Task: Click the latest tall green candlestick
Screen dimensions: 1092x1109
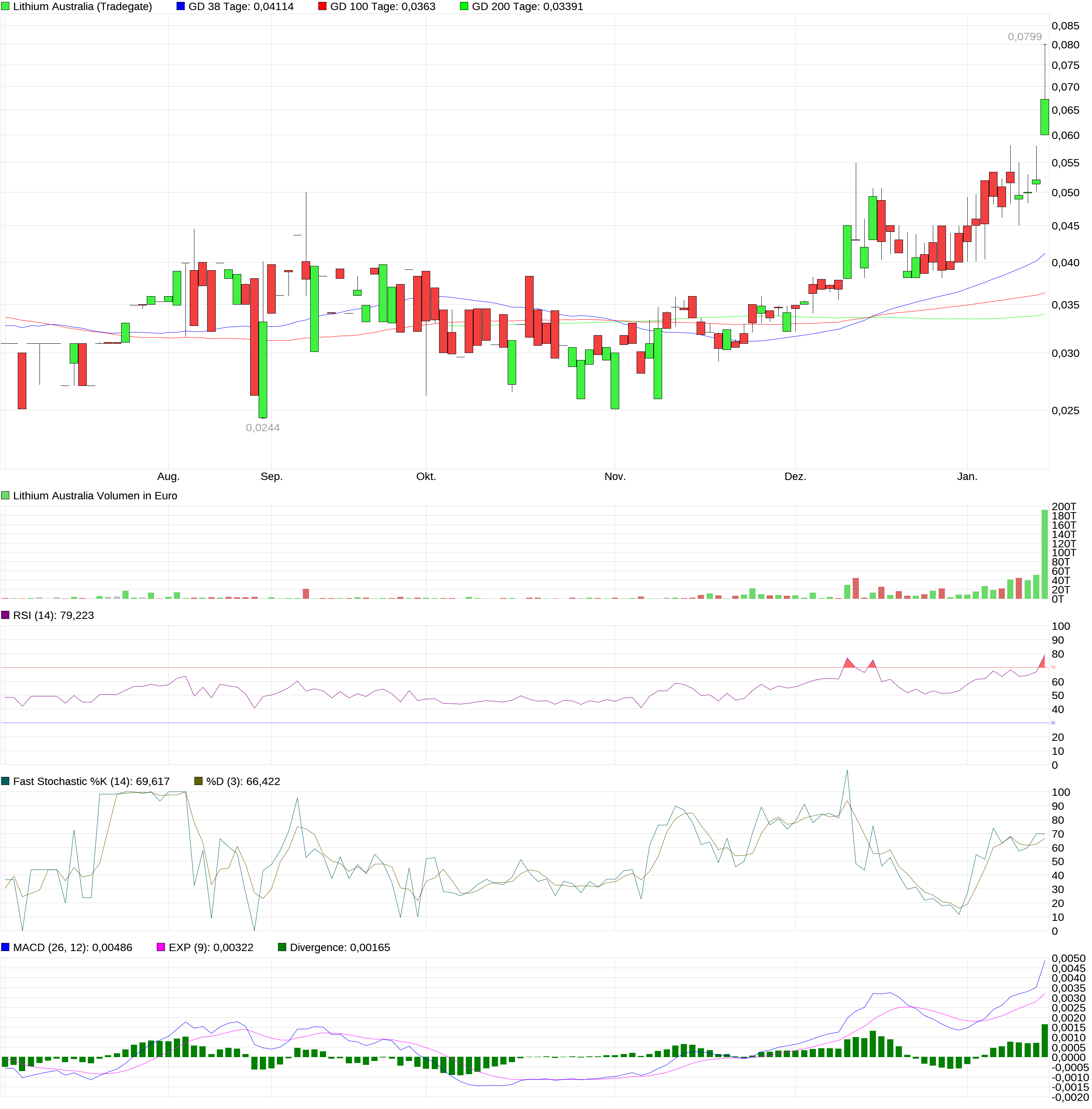Action: [1044, 117]
